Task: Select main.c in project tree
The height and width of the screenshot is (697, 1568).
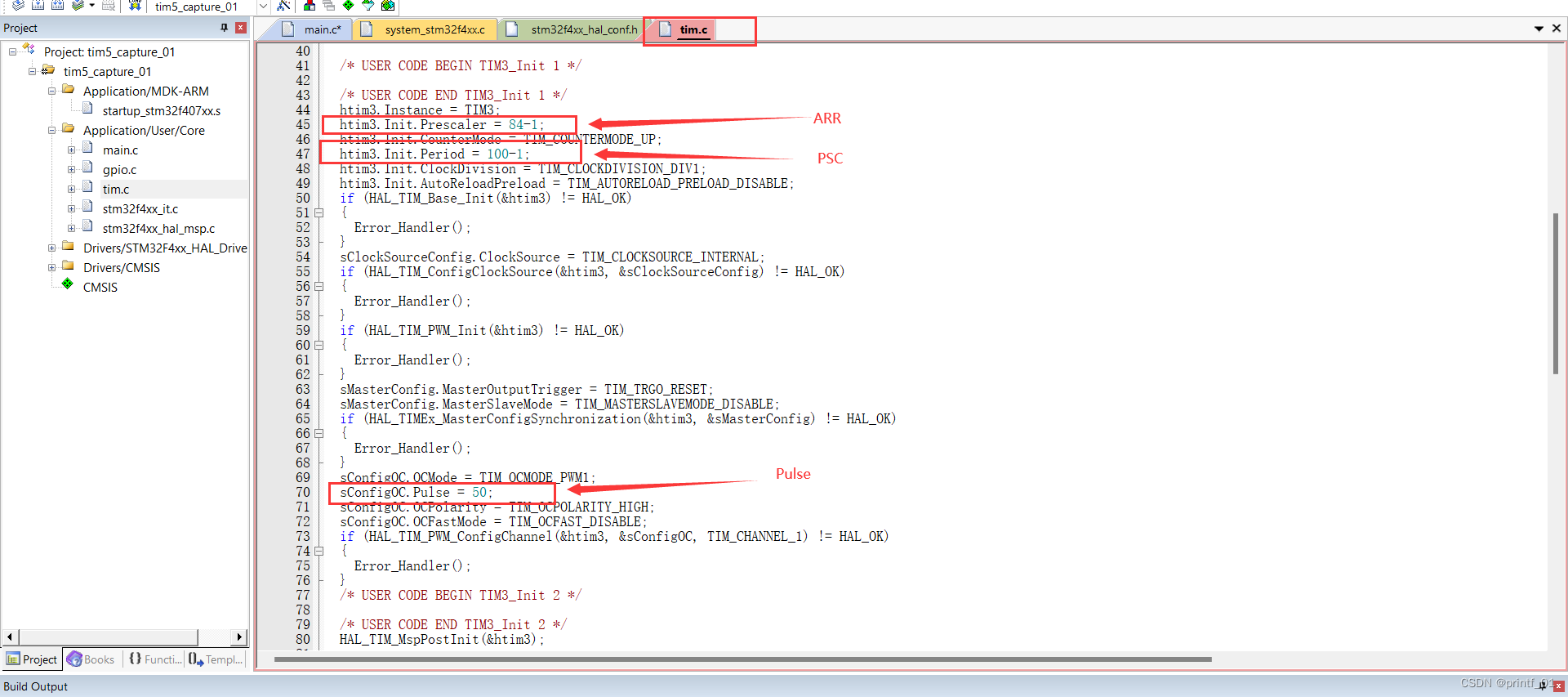Action: pos(120,150)
